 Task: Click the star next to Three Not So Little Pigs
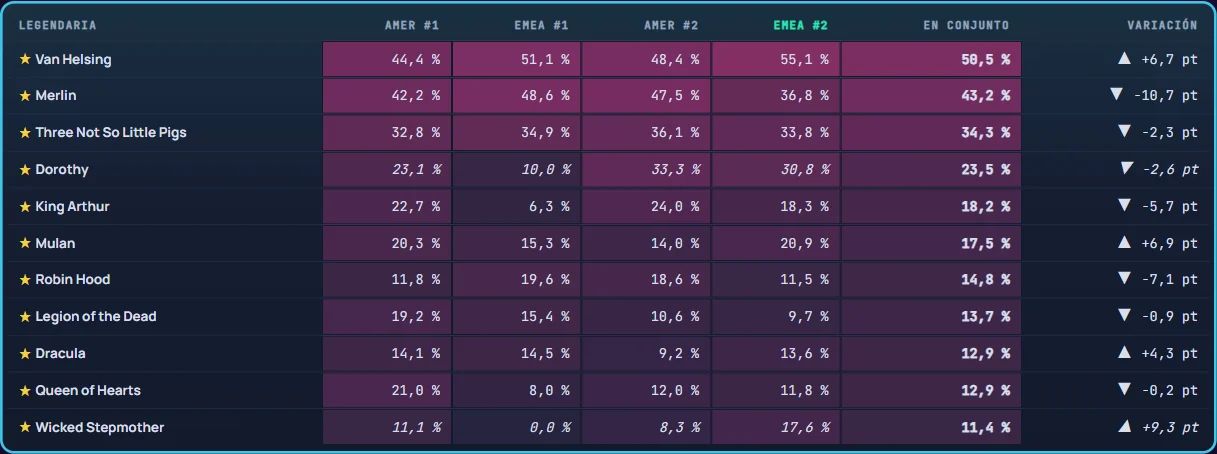(25, 133)
